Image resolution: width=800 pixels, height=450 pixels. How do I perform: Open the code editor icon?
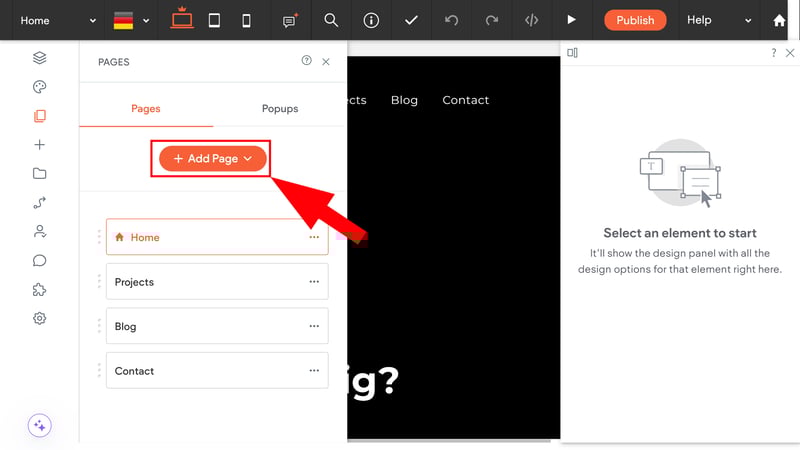pos(532,20)
